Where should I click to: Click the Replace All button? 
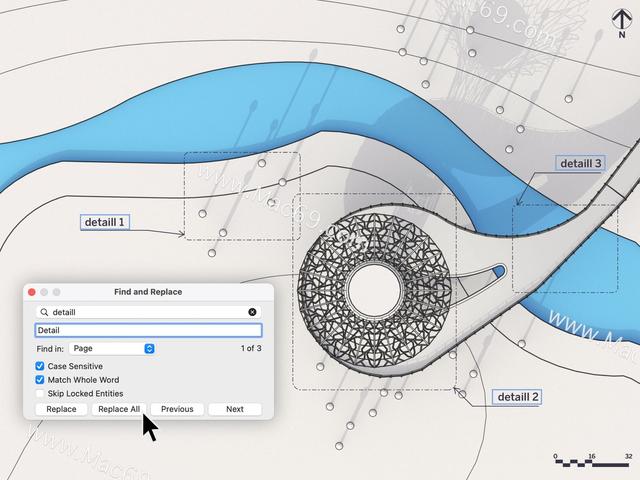119,409
